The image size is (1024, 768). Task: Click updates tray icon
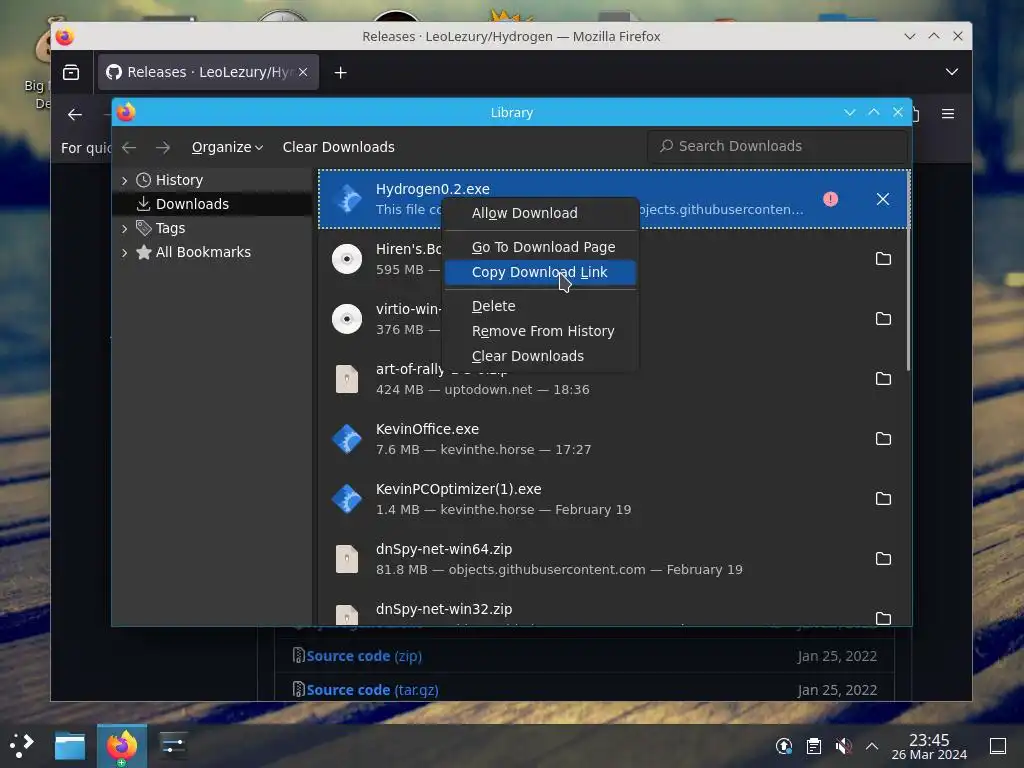pos(784,746)
